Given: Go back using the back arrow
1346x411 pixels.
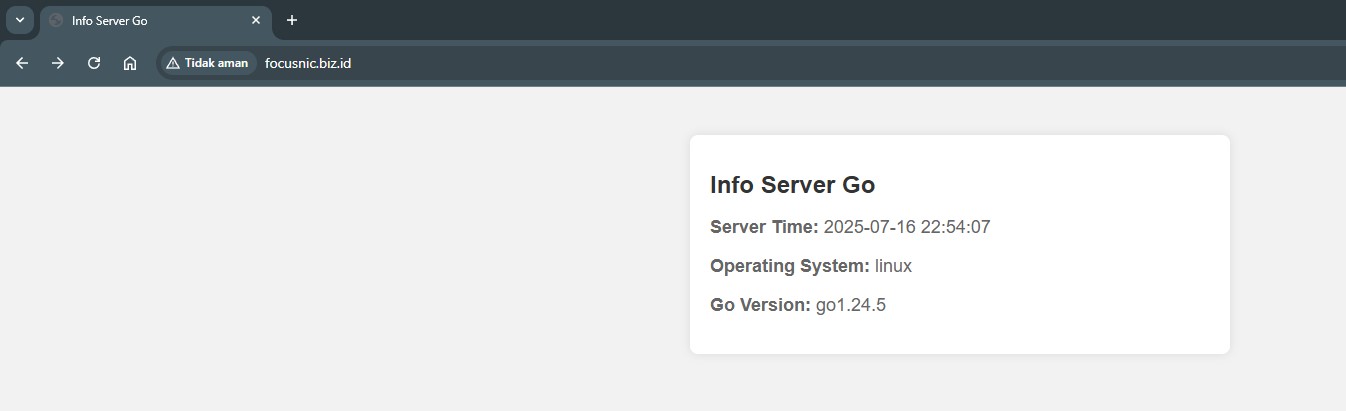Looking at the screenshot, I should [22, 63].
